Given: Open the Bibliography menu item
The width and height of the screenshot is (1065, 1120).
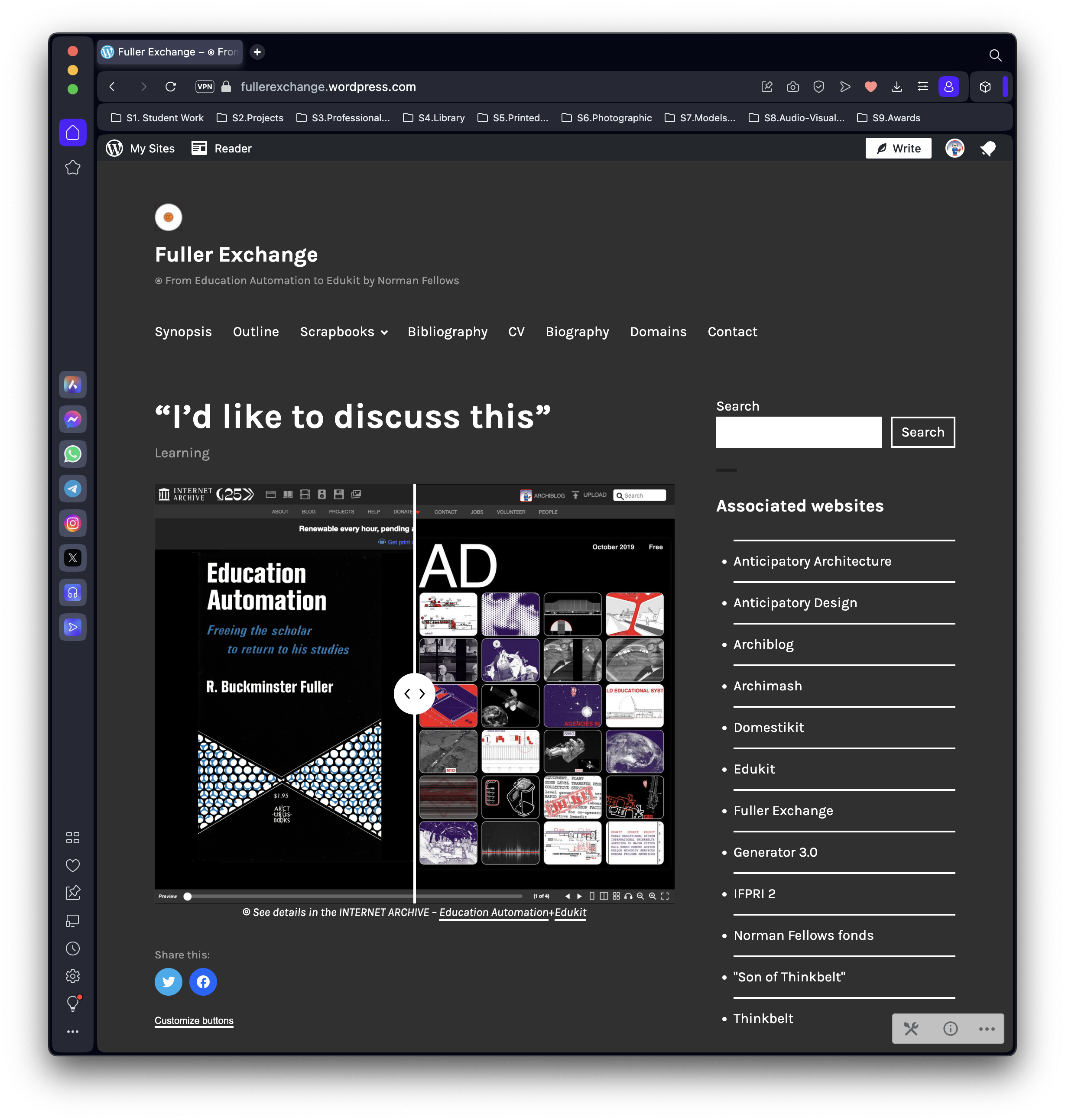Looking at the screenshot, I should click(447, 332).
